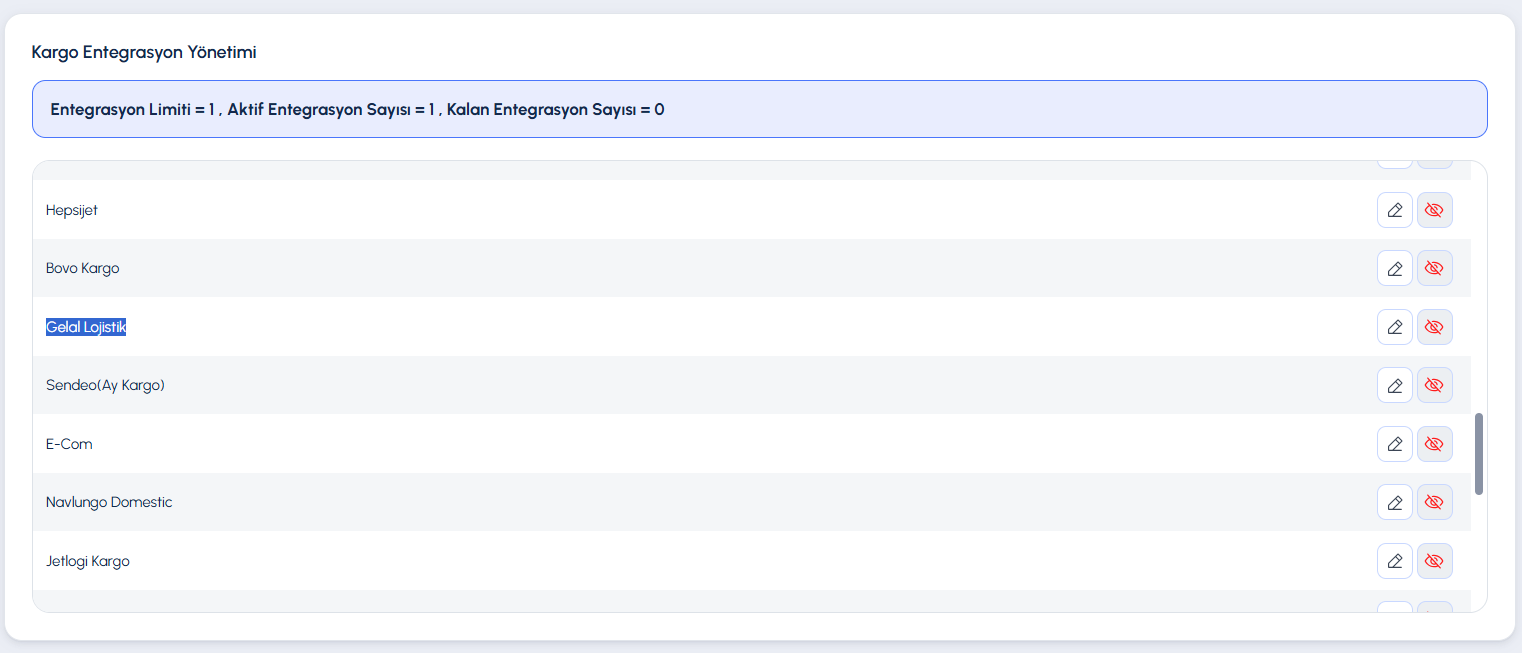Toggle visibility of Navlungo Domestic integration

tap(1434, 502)
